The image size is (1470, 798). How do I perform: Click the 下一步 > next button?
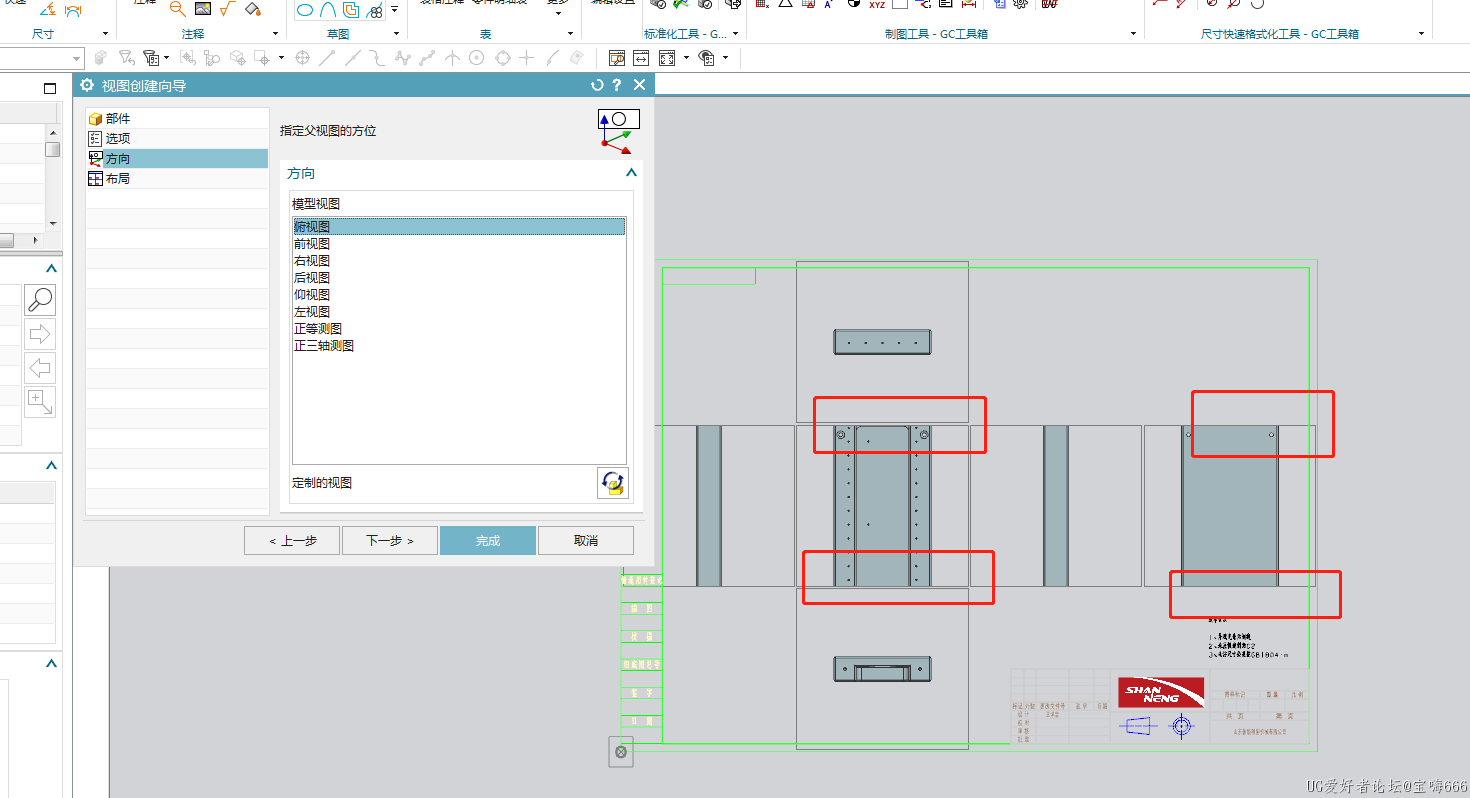tap(390, 540)
